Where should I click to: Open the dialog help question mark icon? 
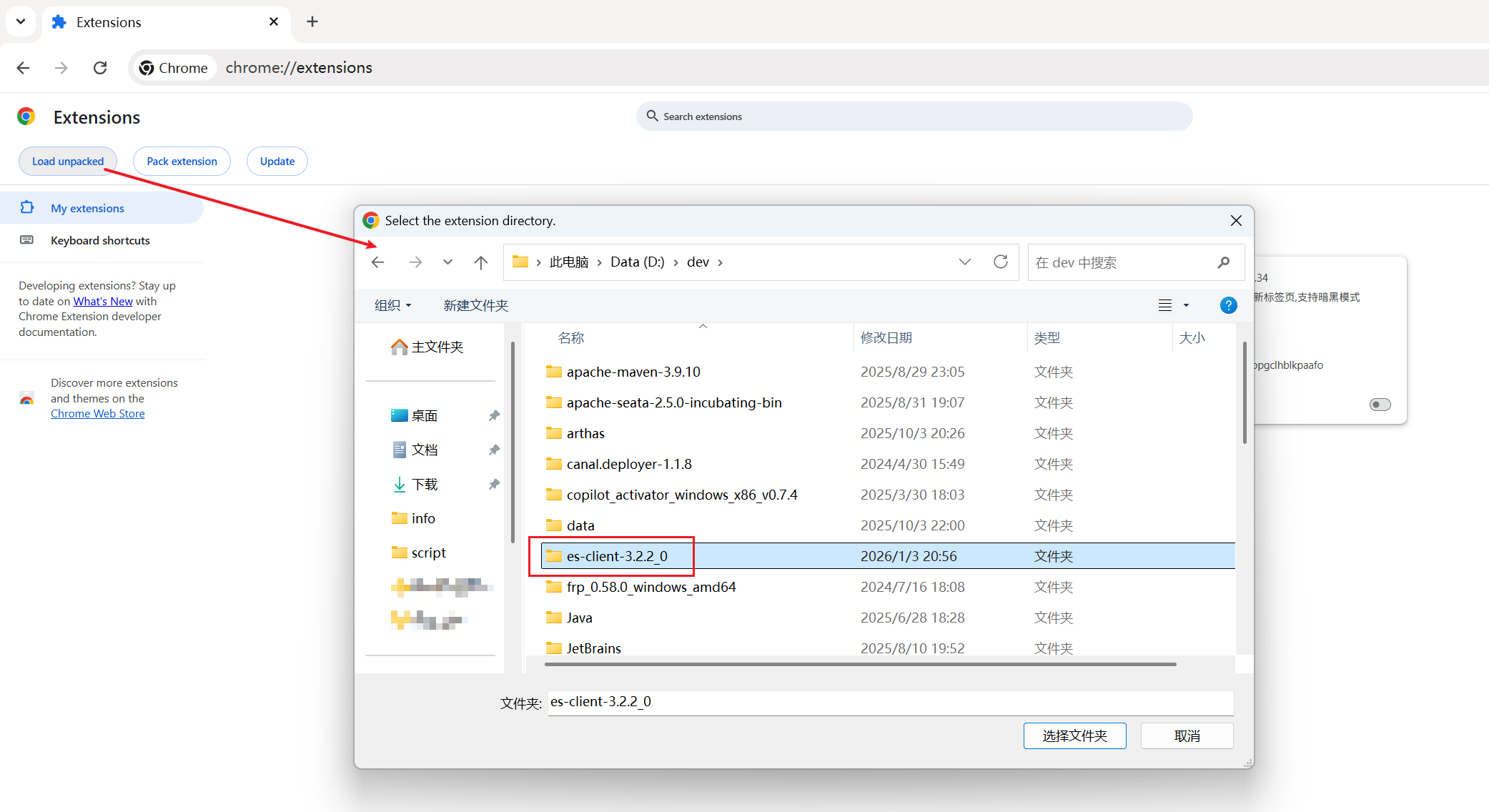1227,305
